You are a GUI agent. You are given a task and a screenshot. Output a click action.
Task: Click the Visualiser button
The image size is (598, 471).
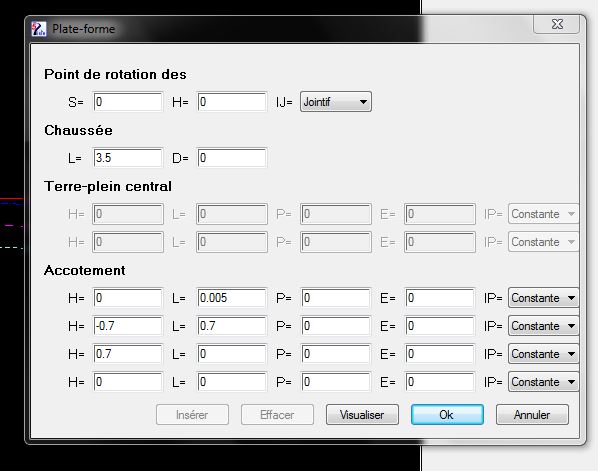pos(362,415)
